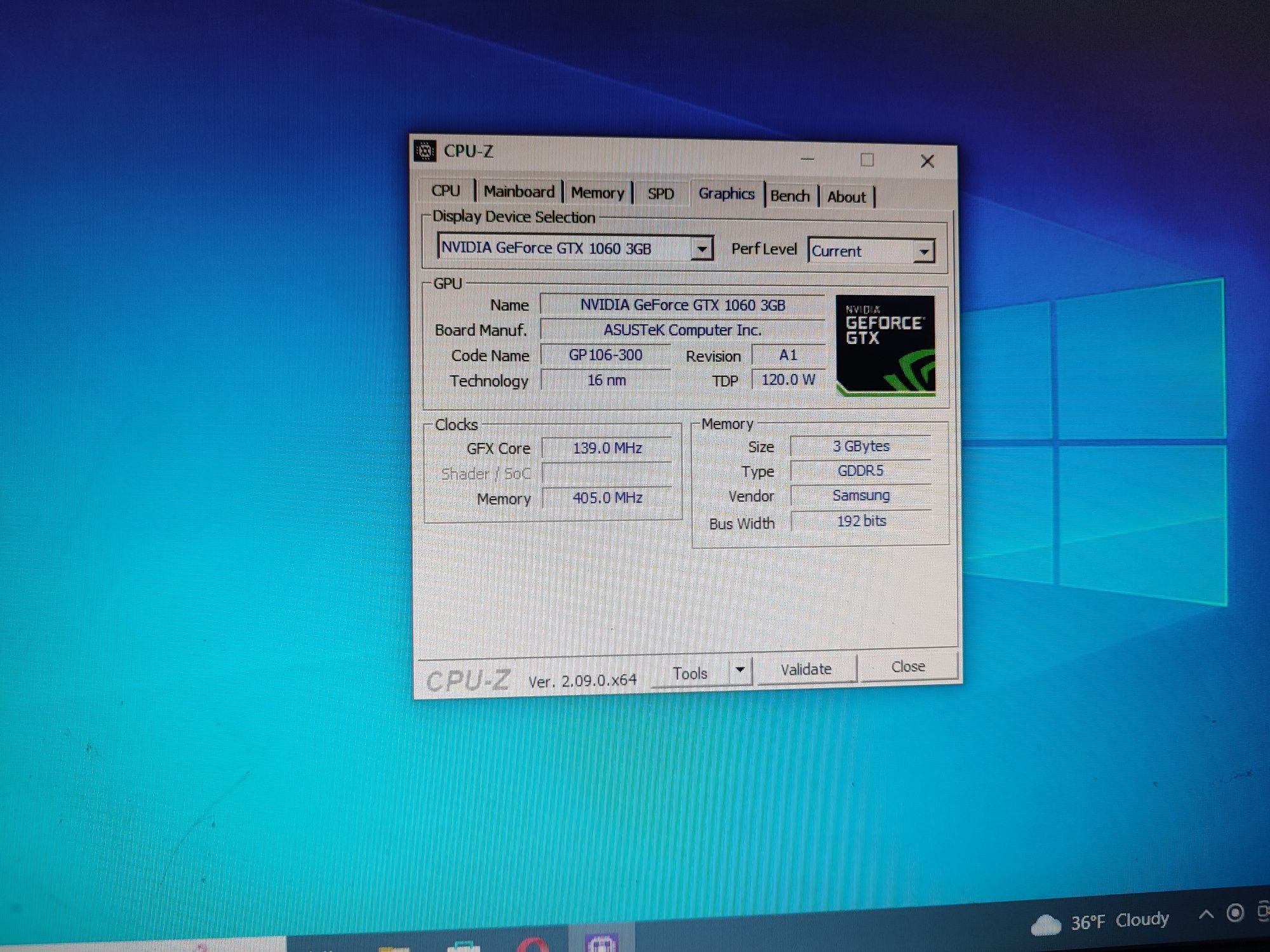Click the empty Shader / SoC field

tap(608, 473)
